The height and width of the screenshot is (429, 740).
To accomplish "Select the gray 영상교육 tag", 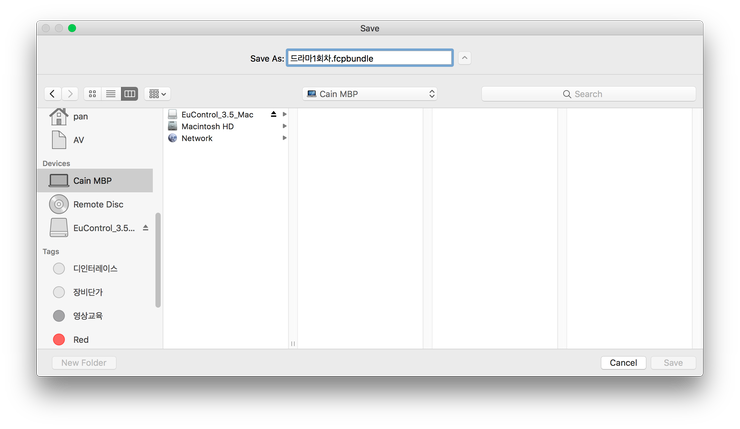I will pos(94,316).
